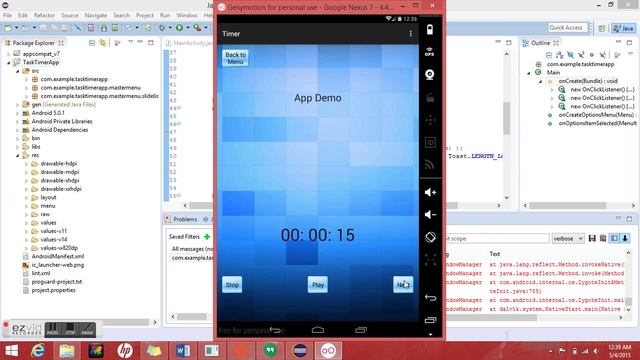
Task: Expand the gen Generated Java Files folder
Action: click(x=18, y=105)
